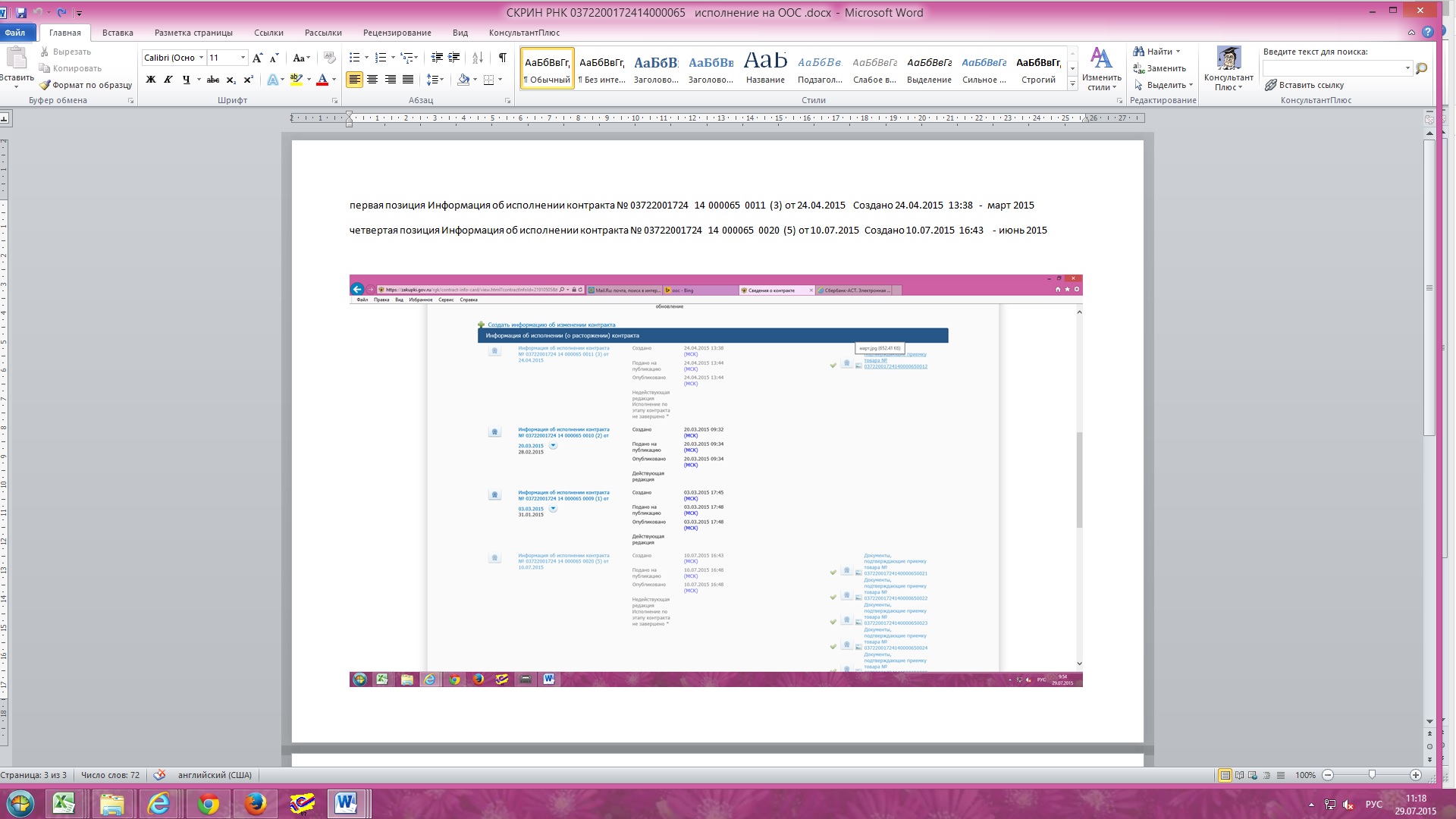
Task: Switch to the Рассылки tab
Action: (x=323, y=33)
